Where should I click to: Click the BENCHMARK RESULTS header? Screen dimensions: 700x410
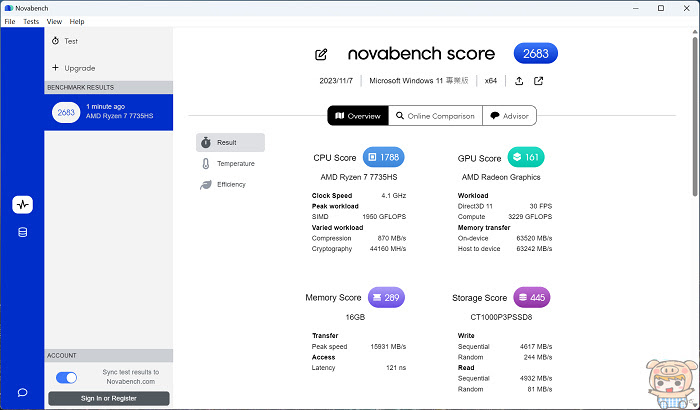108,87
